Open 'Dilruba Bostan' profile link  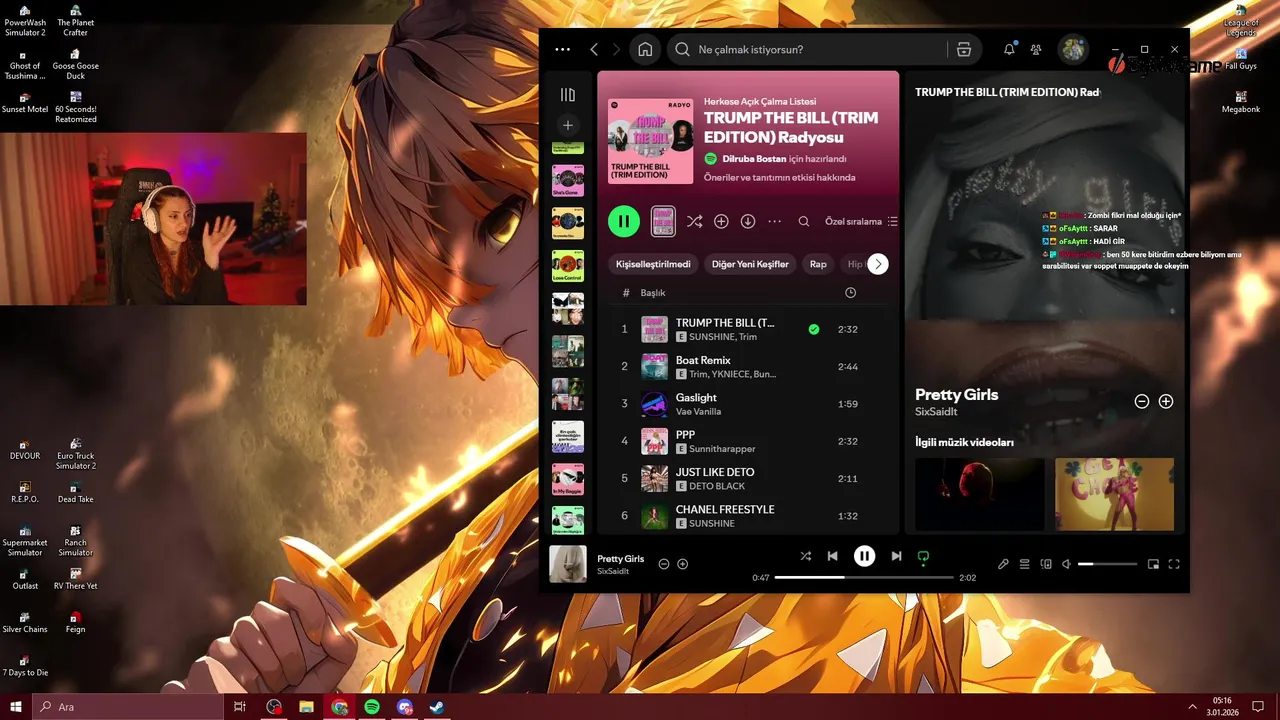pos(754,159)
